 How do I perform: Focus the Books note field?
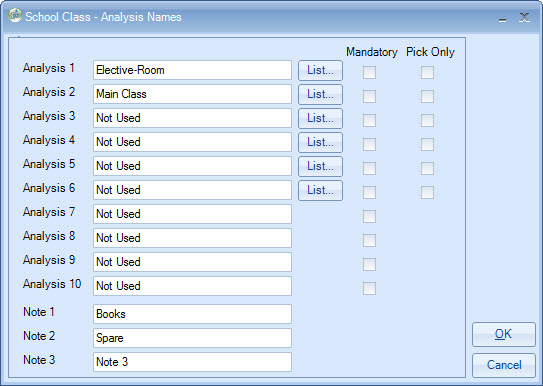point(192,314)
